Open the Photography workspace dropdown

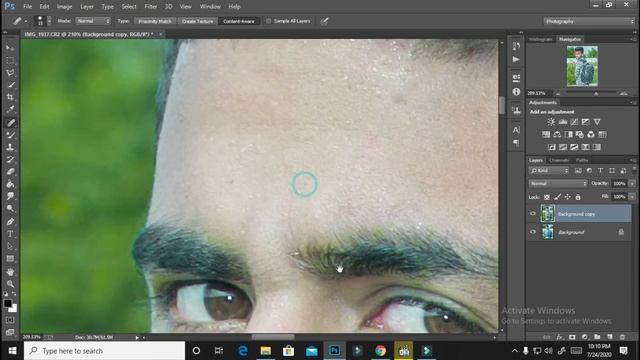tap(589, 21)
